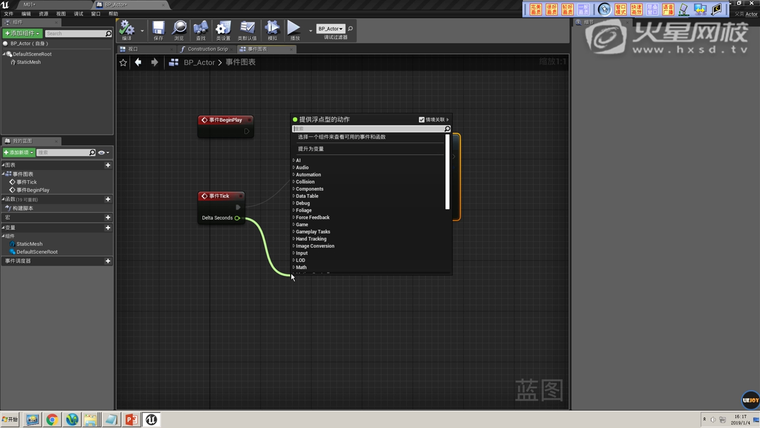The image size is (760, 428).
Task: Click the Find (查找) binoculars icon
Action: tap(202, 28)
